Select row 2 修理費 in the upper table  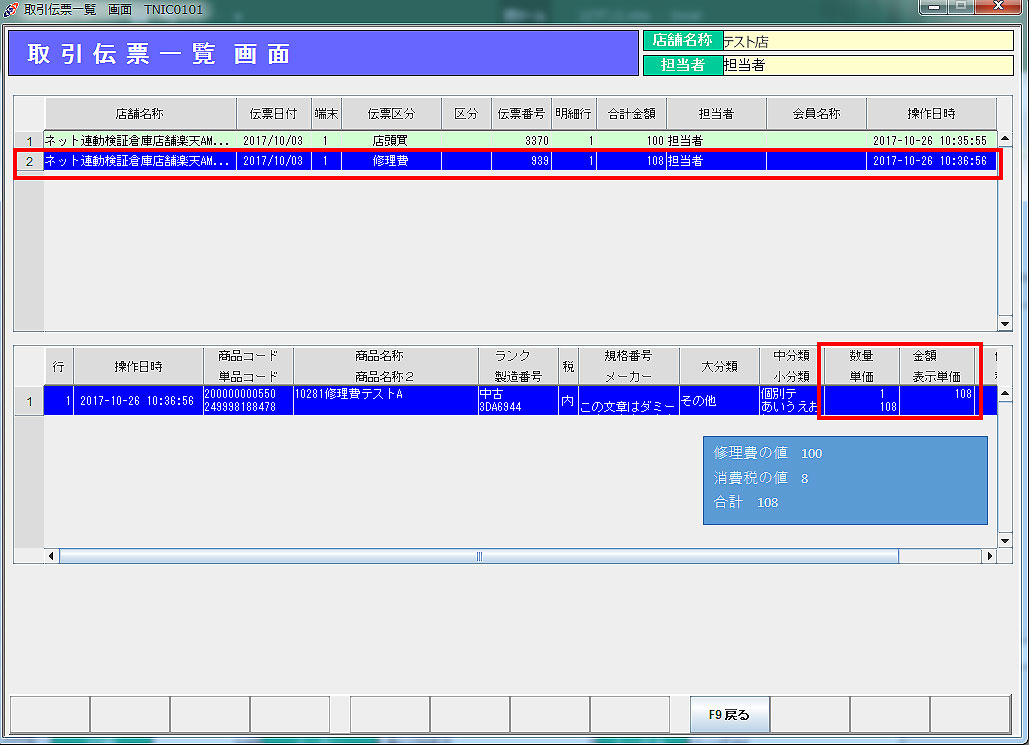pos(390,161)
